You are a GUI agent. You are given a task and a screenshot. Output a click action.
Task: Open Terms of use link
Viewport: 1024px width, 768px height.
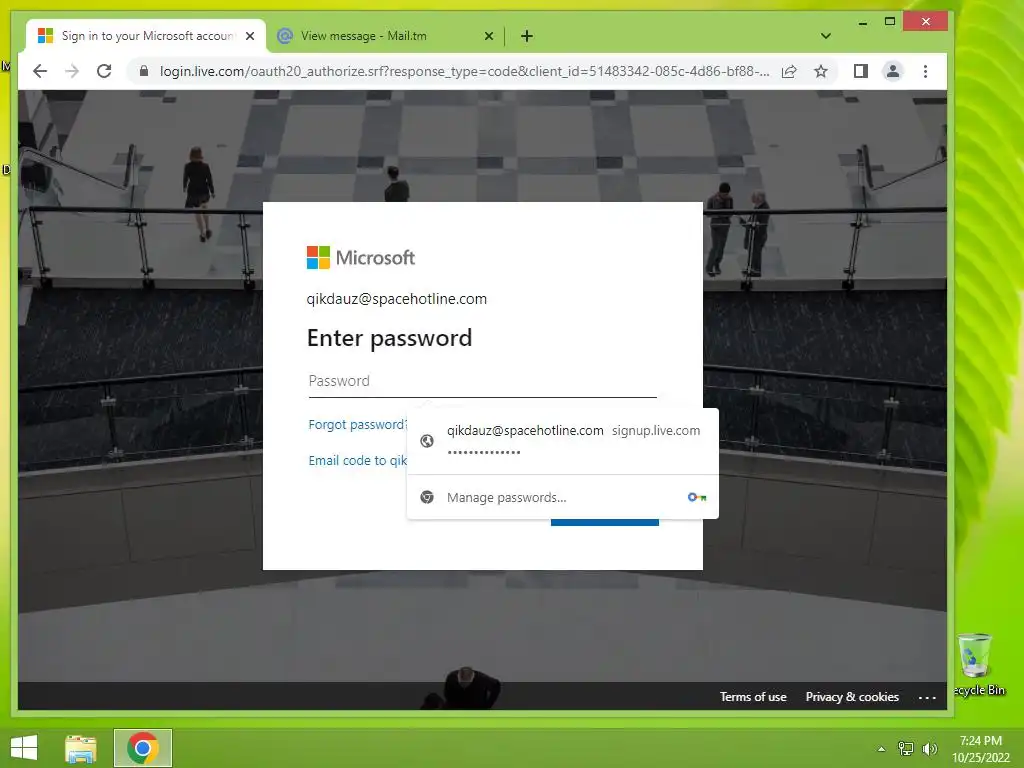(x=753, y=697)
